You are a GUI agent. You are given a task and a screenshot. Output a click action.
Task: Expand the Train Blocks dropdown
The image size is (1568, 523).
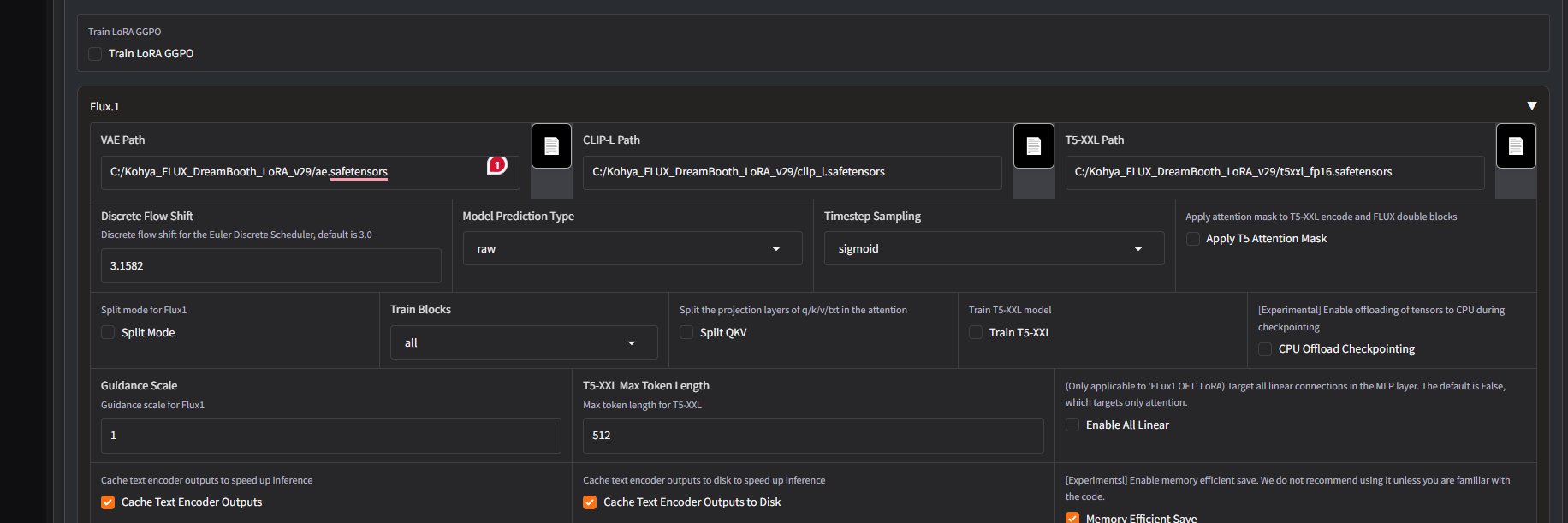[523, 343]
